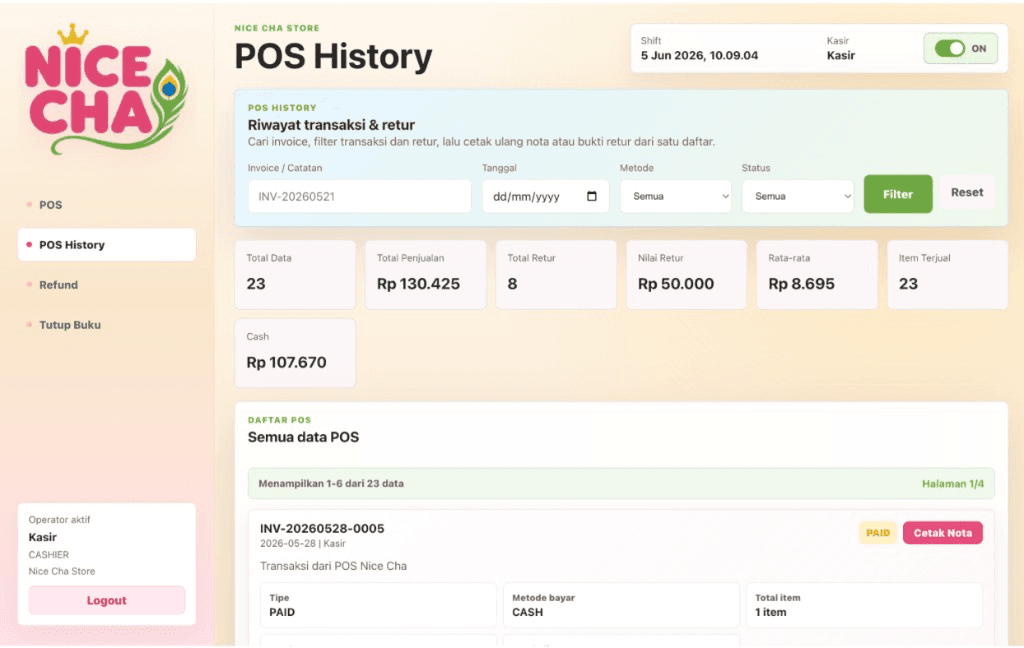Viewport: 1024px width, 648px height.
Task: Click Cetak Nota for INV-20260528-0005
Action: tap(942, 533)
